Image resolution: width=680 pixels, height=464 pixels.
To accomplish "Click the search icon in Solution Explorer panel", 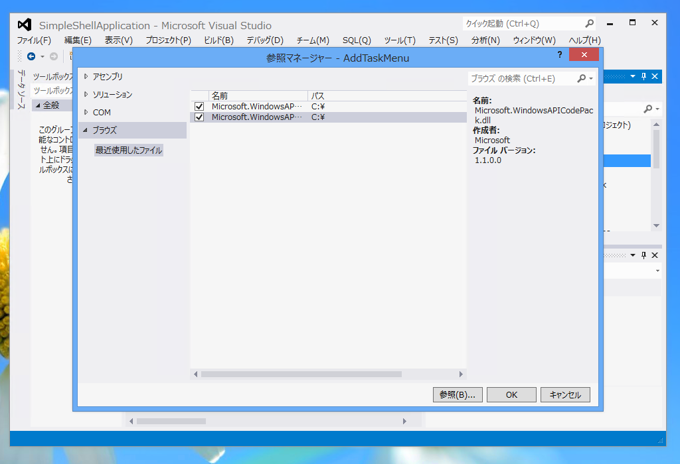I will pos(648,109).
